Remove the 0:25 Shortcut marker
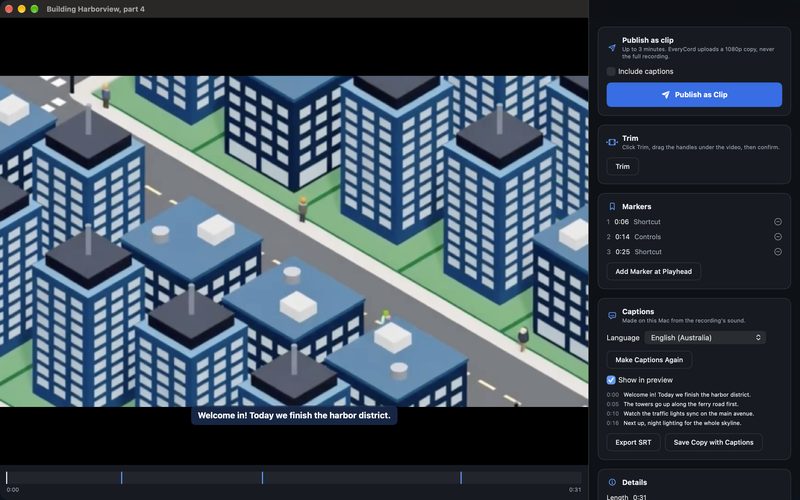Image resolution: width=800 pixels, height=500 pixels. (x=778, y=252)
